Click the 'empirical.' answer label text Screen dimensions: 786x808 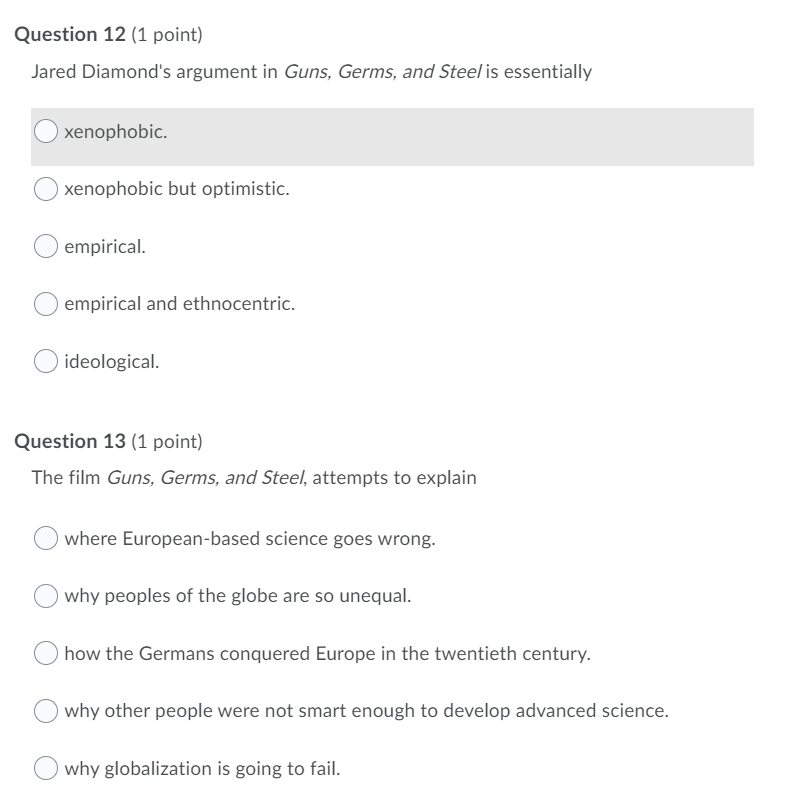105,247
